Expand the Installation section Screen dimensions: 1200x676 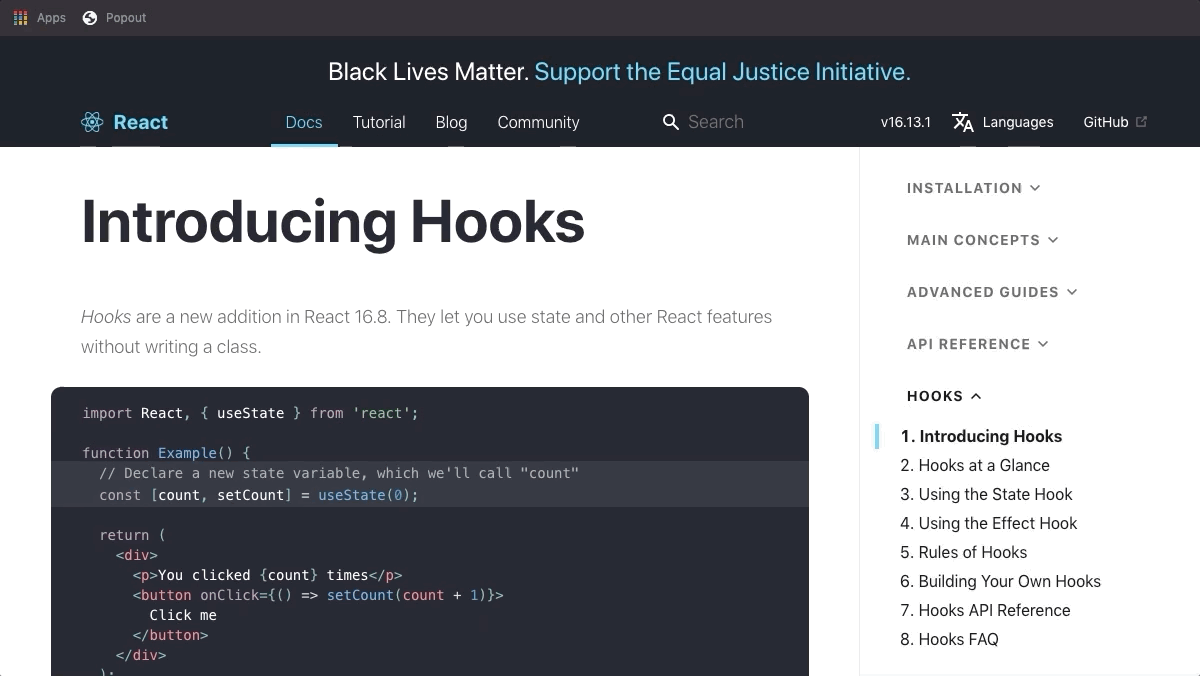point(973,188)
